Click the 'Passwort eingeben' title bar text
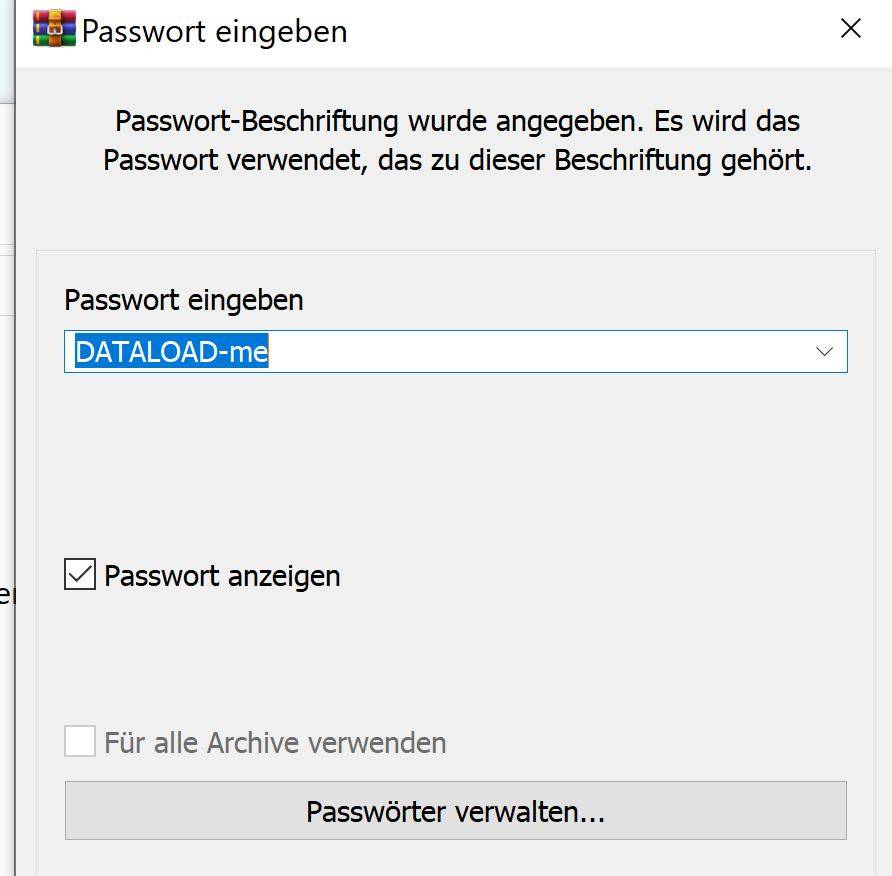 (x=214, y=31)
